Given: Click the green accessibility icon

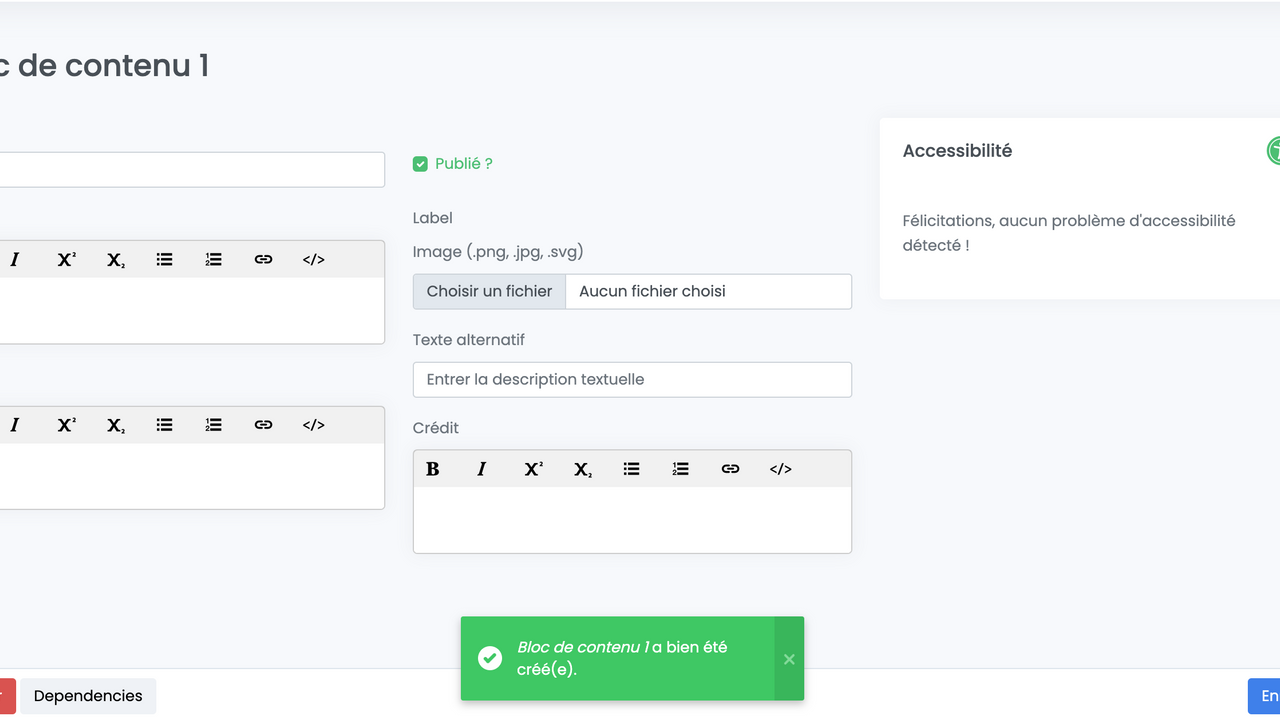Looking at the screenshot, I should pyautogui.click(x=1274, y=151).
